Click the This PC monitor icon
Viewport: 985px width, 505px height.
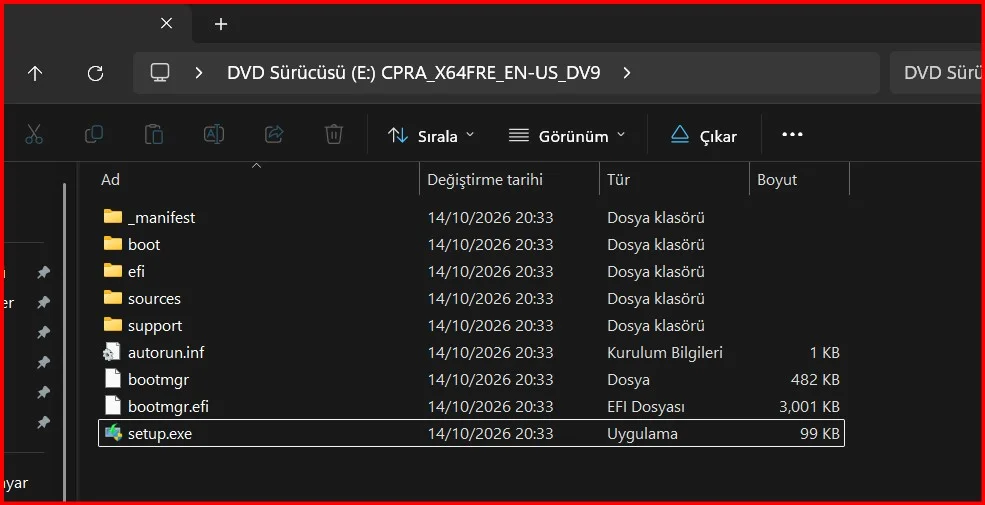[x=160, y=73]
